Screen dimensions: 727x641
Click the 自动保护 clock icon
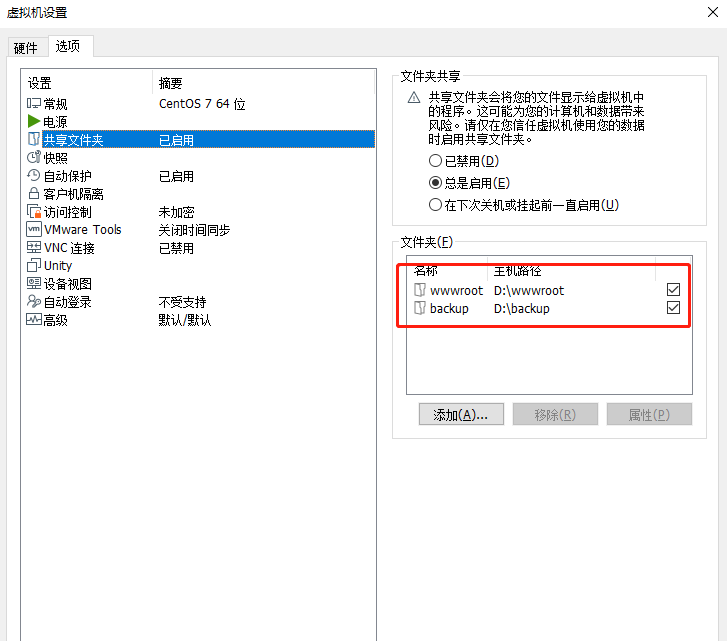[34, 176]
